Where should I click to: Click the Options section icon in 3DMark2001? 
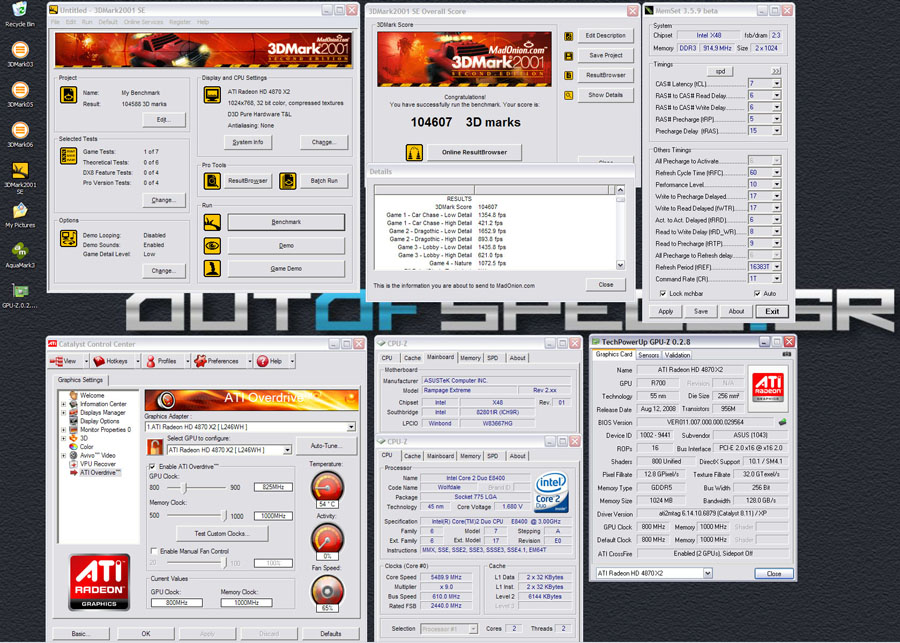68,238
